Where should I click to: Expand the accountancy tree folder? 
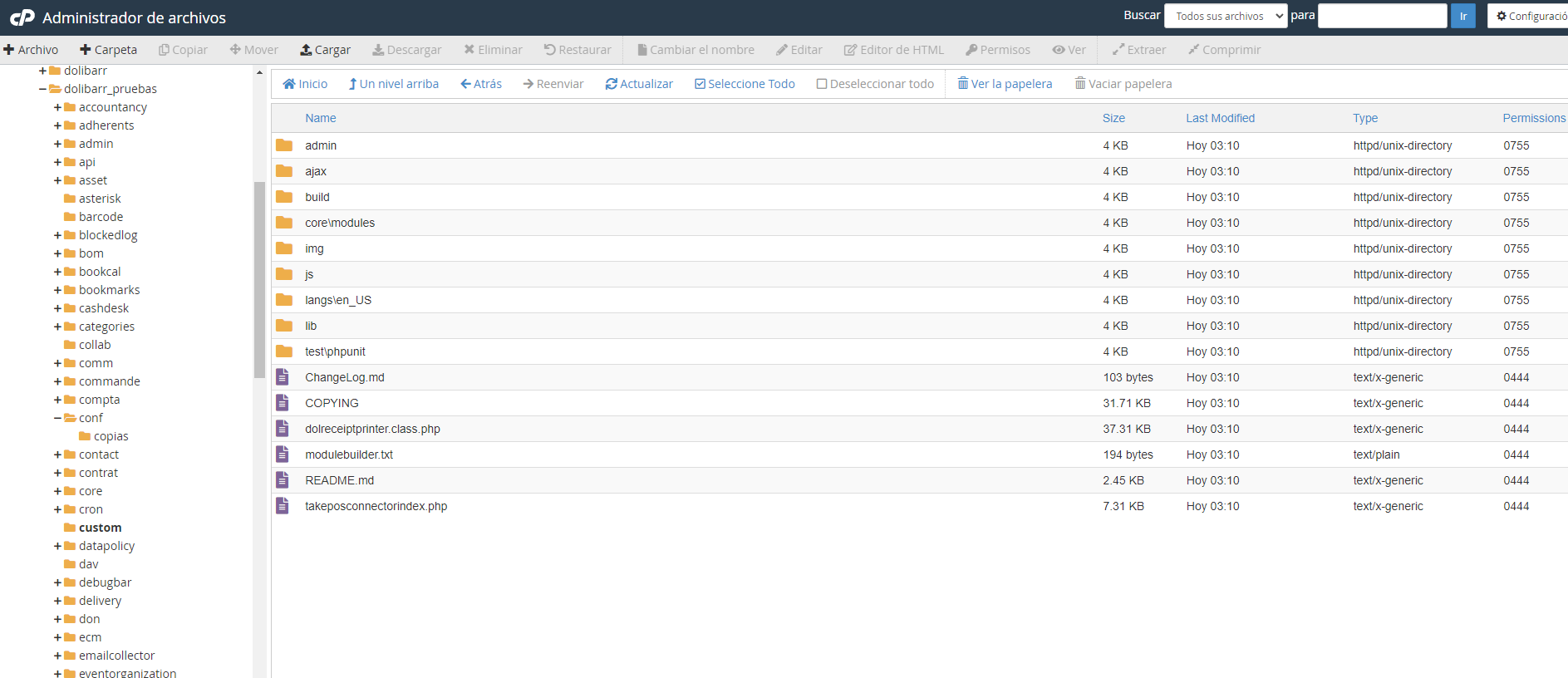(57, 107)
